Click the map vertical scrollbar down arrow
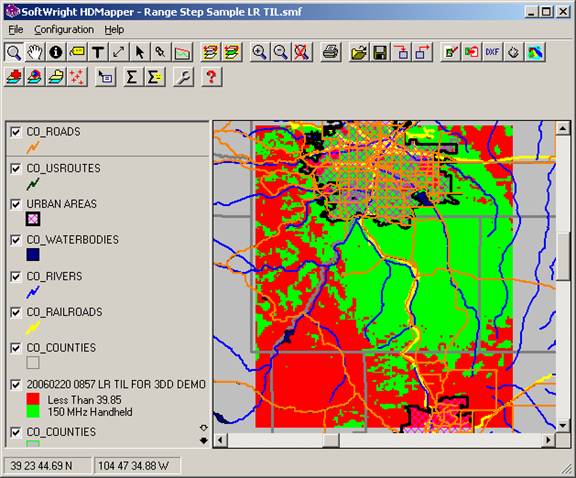The image size is (576, 478). pos(563,425)
